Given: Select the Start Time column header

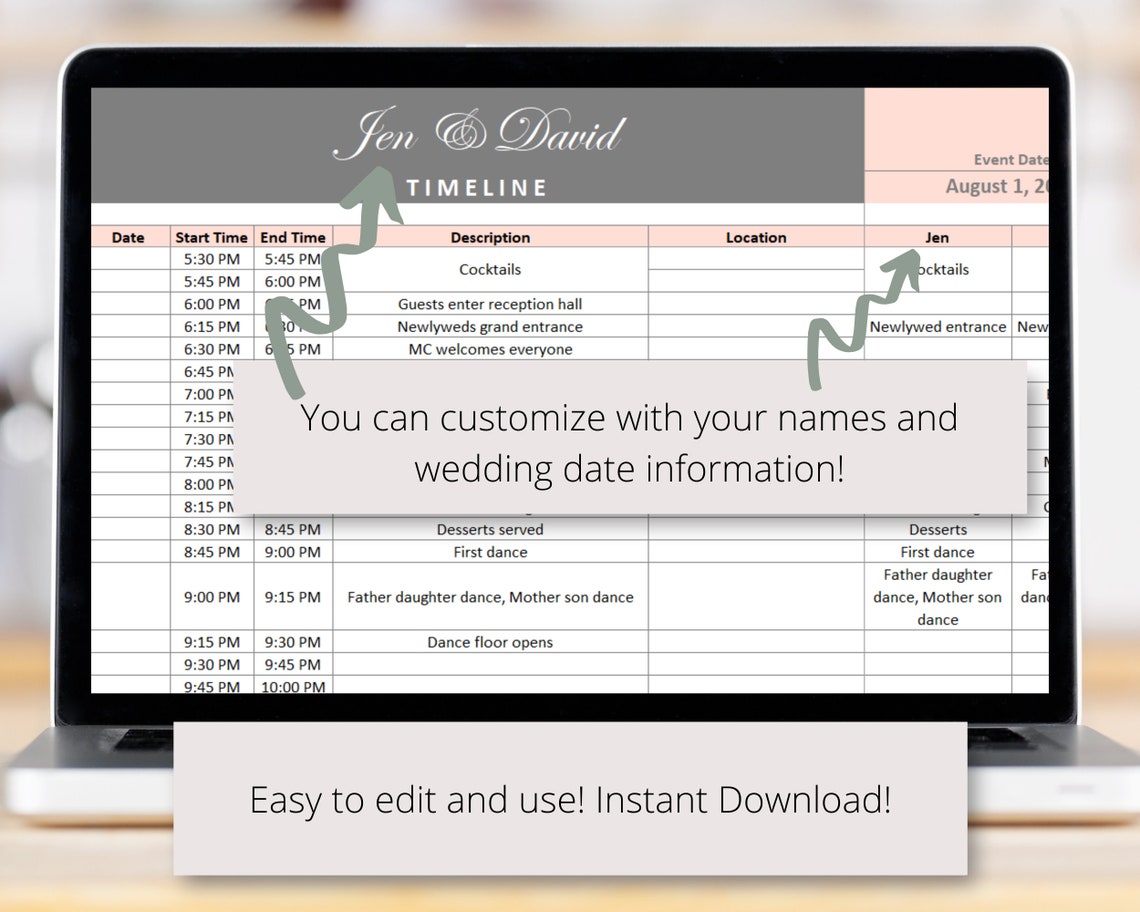Looking at the screenshot, I should 211,237.
